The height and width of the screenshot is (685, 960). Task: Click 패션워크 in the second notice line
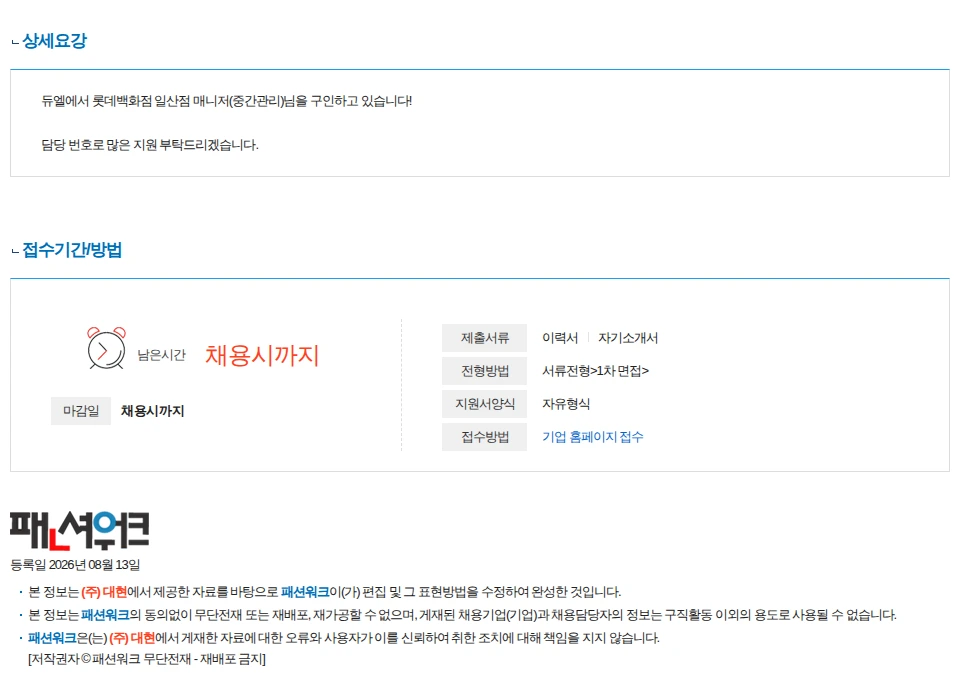pyautogui.click(x=105, y=615)
